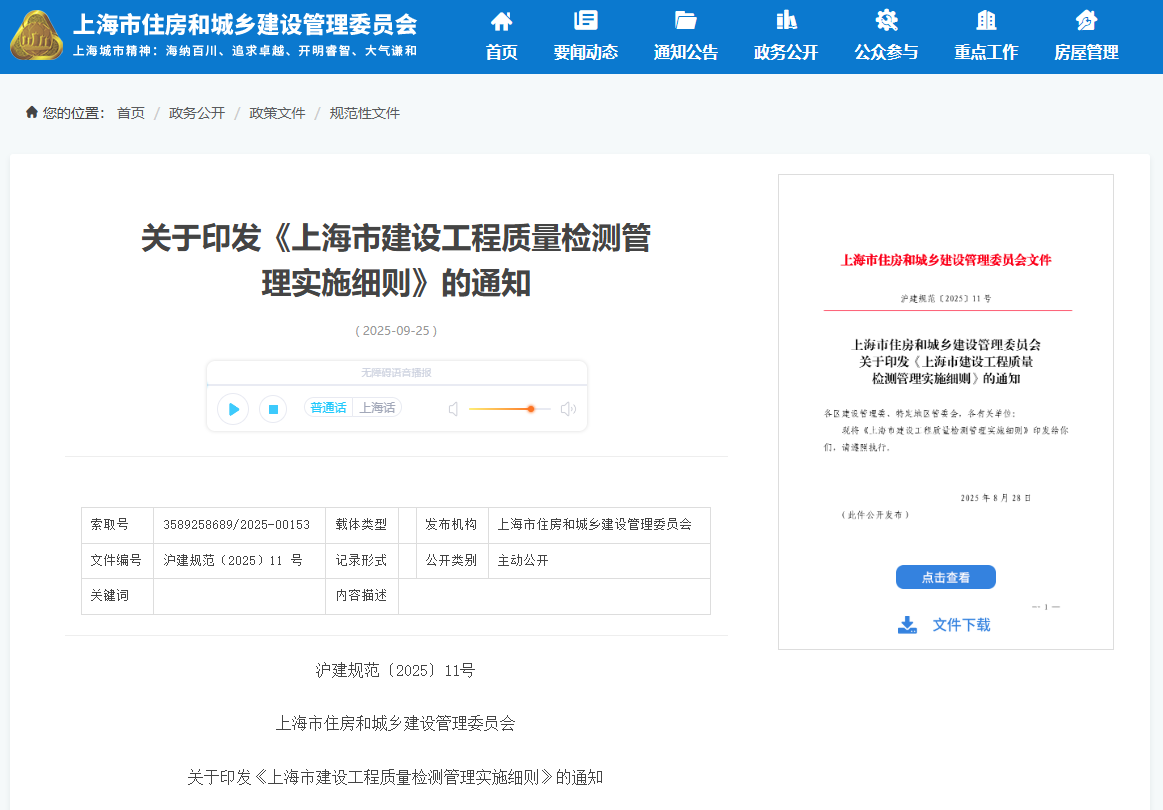Select the building icon above 重点工作
This screenshot has width=1163, height=810.
tap(986, 21)
